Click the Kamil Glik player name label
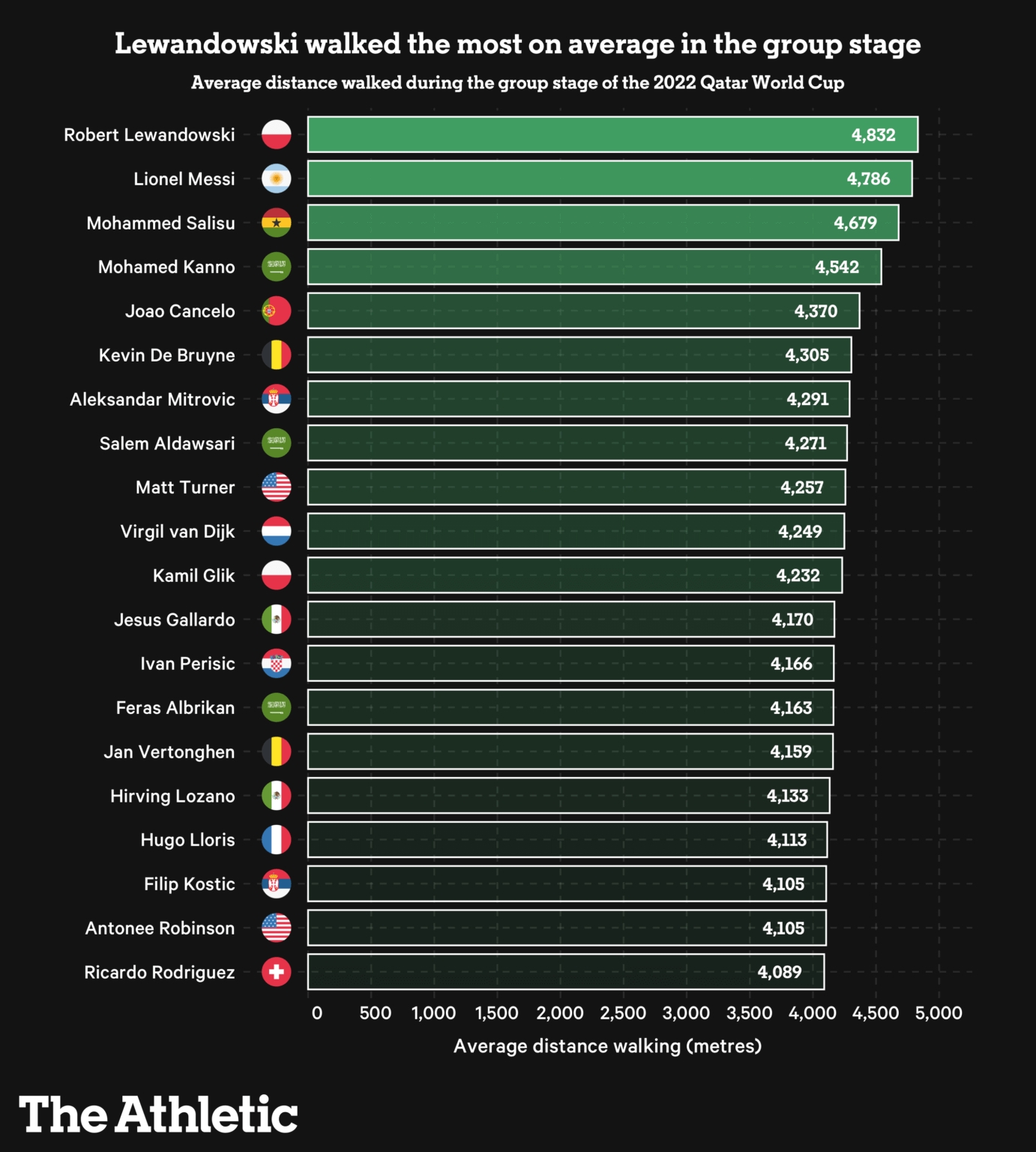The image size is (1036, 1152). click(193, 576)
